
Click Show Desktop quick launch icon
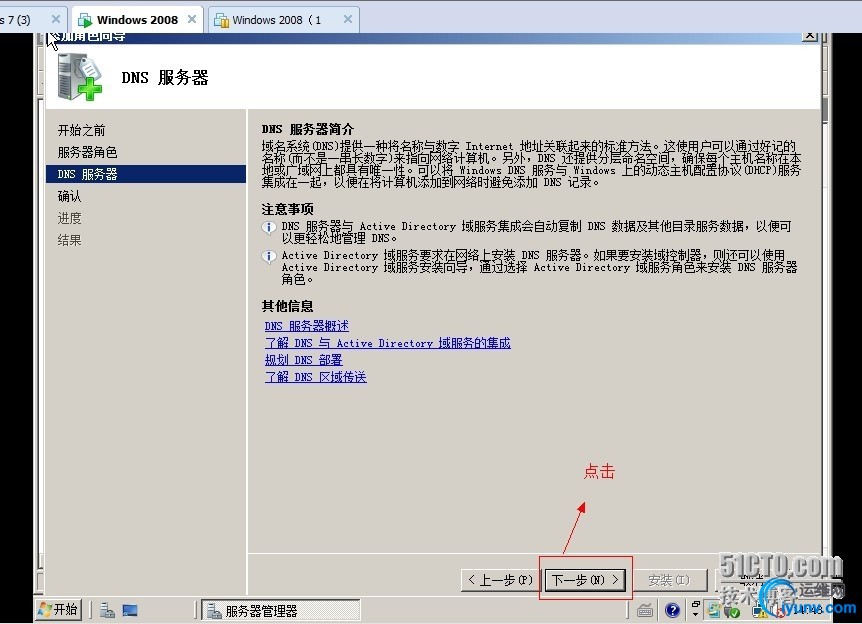click(x=130, y=610)
